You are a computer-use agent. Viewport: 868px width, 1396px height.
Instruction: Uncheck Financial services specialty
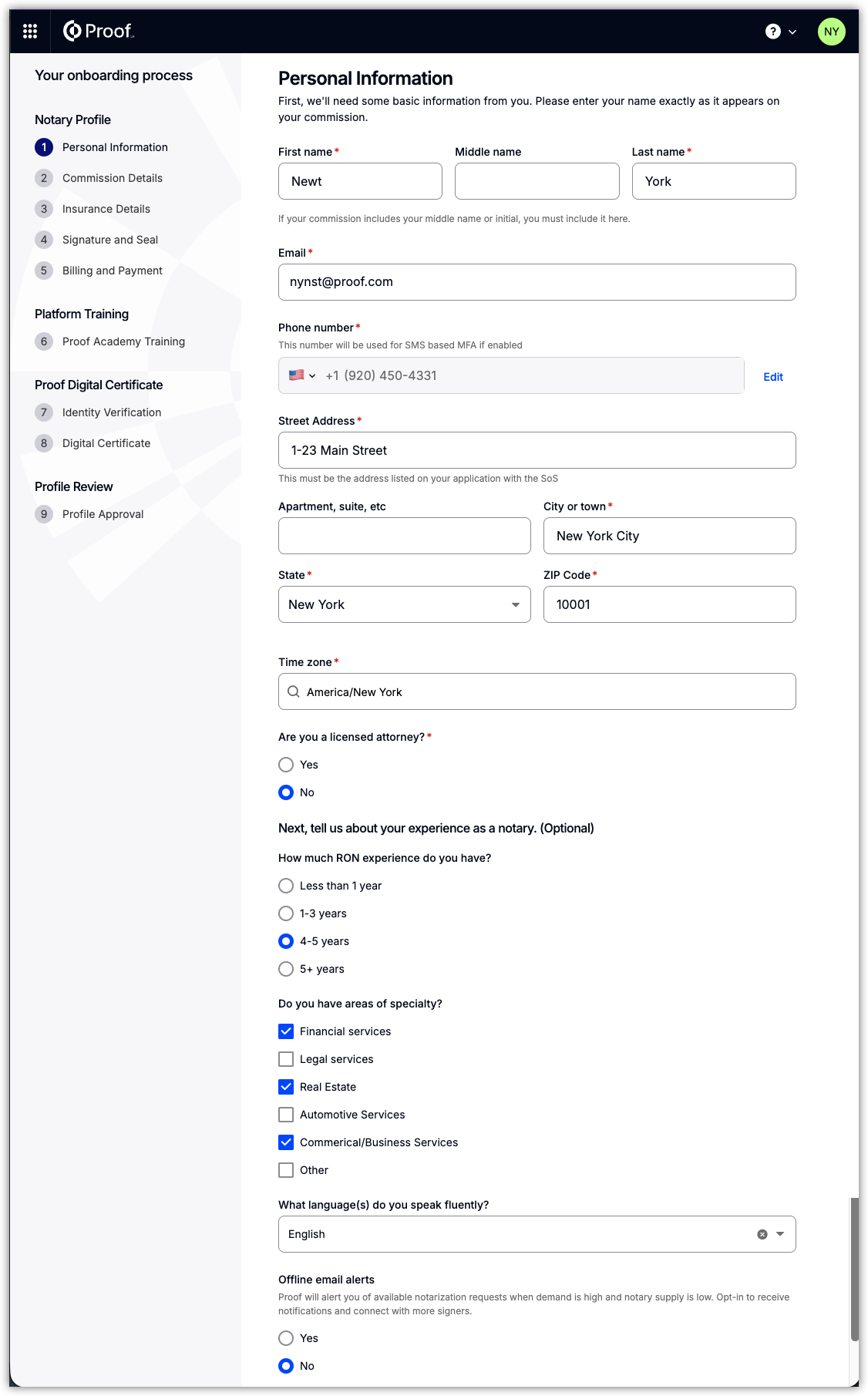tap(286, 1031)
